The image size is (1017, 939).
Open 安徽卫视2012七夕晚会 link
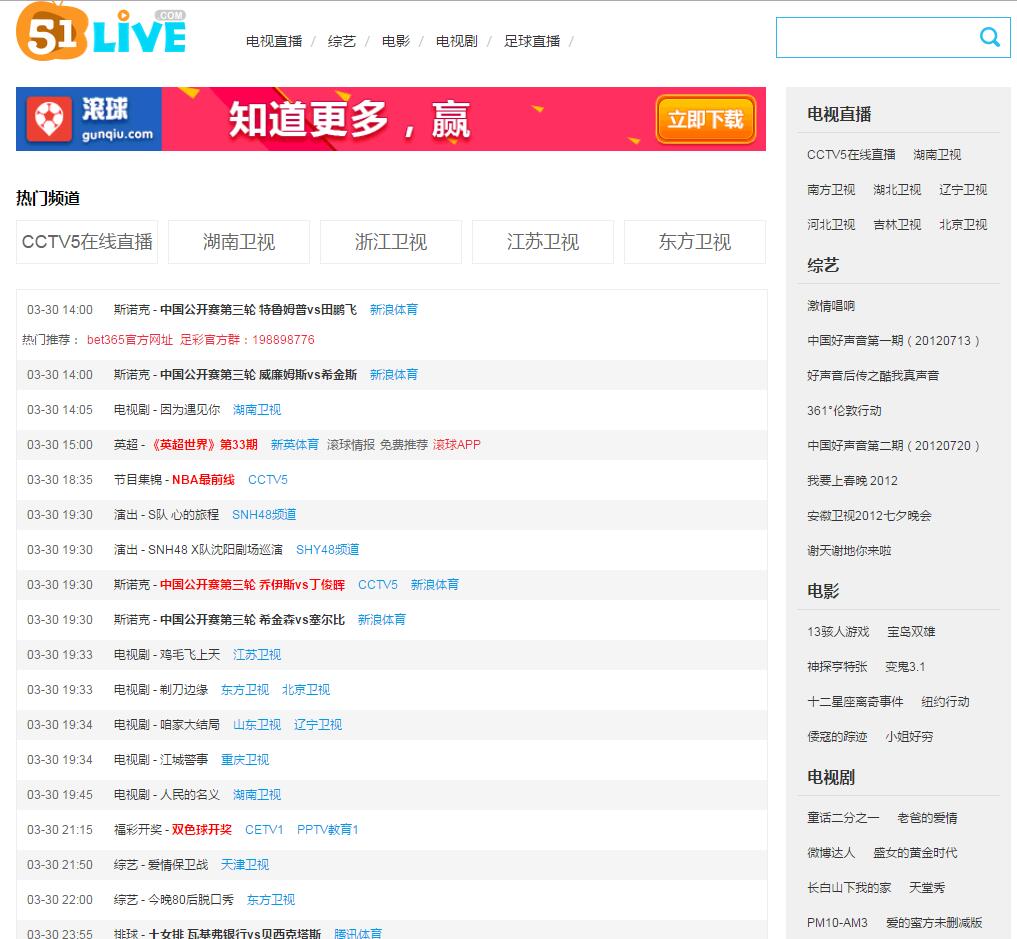tap(869, 516)
